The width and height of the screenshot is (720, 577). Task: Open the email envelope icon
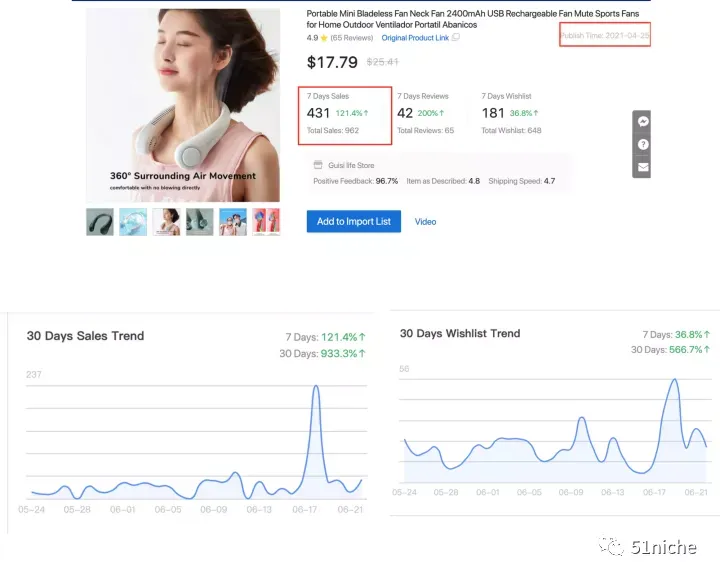click(643, 167)
